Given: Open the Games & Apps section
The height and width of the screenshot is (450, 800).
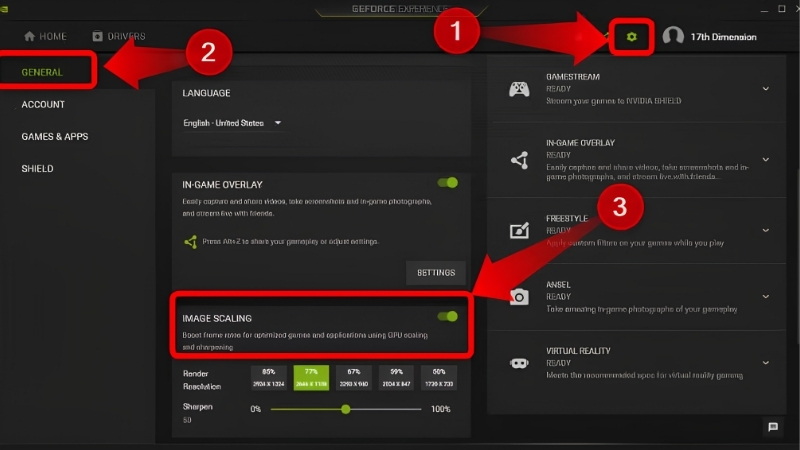Looking at the screenshot, I should 55,136.
